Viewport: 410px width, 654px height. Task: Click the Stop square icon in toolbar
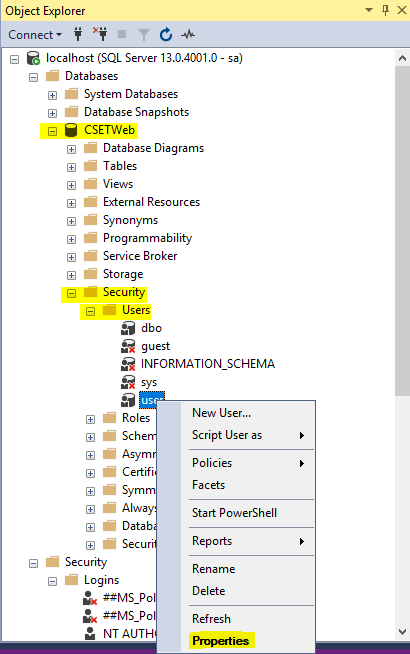click(122, 34)
